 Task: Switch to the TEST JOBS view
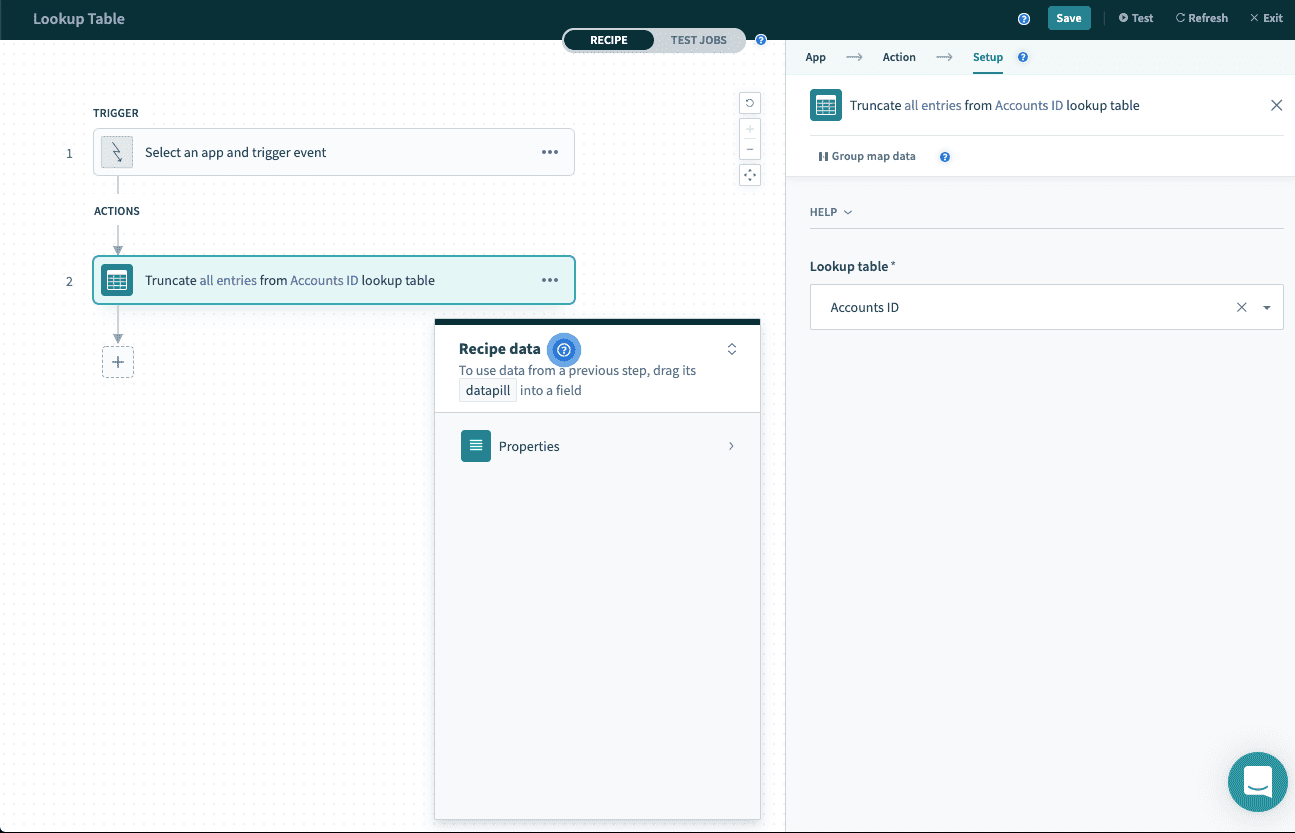[698, 40]
